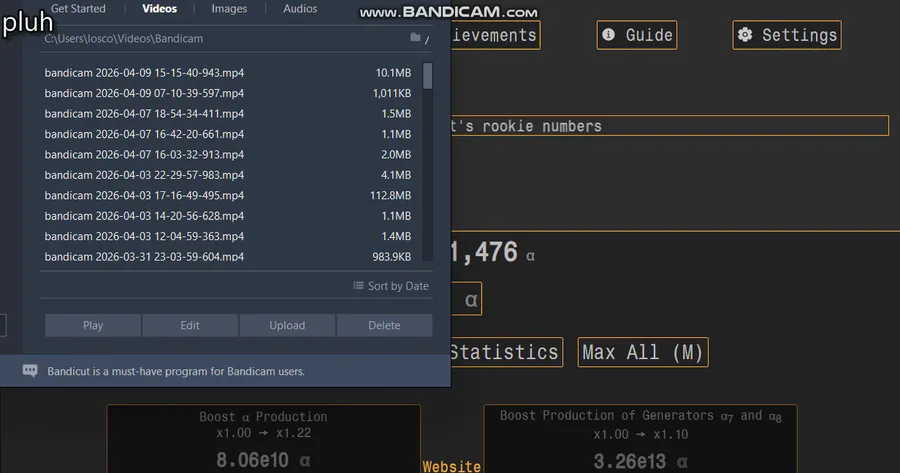Click the Delete button in Bandicam
900x473 pixels.
tap(384, 325)
